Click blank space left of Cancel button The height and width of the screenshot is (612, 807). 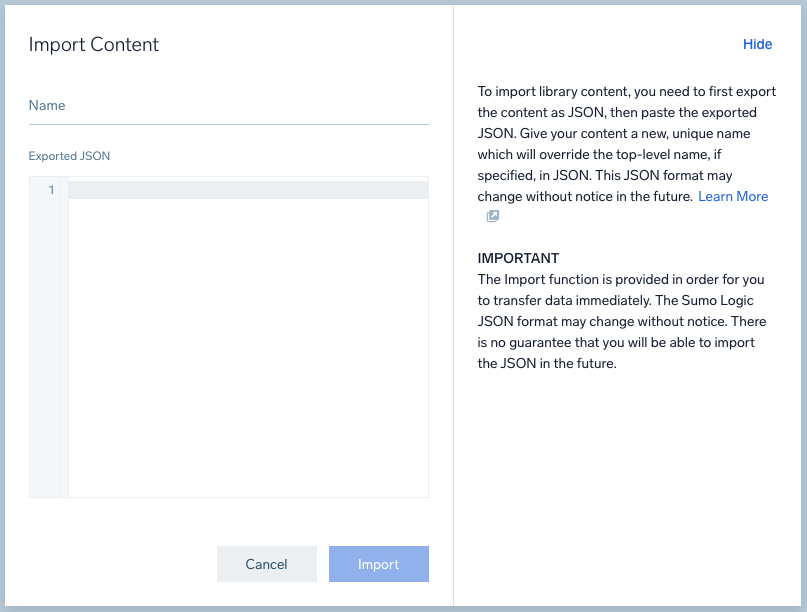tap(120, 564)
